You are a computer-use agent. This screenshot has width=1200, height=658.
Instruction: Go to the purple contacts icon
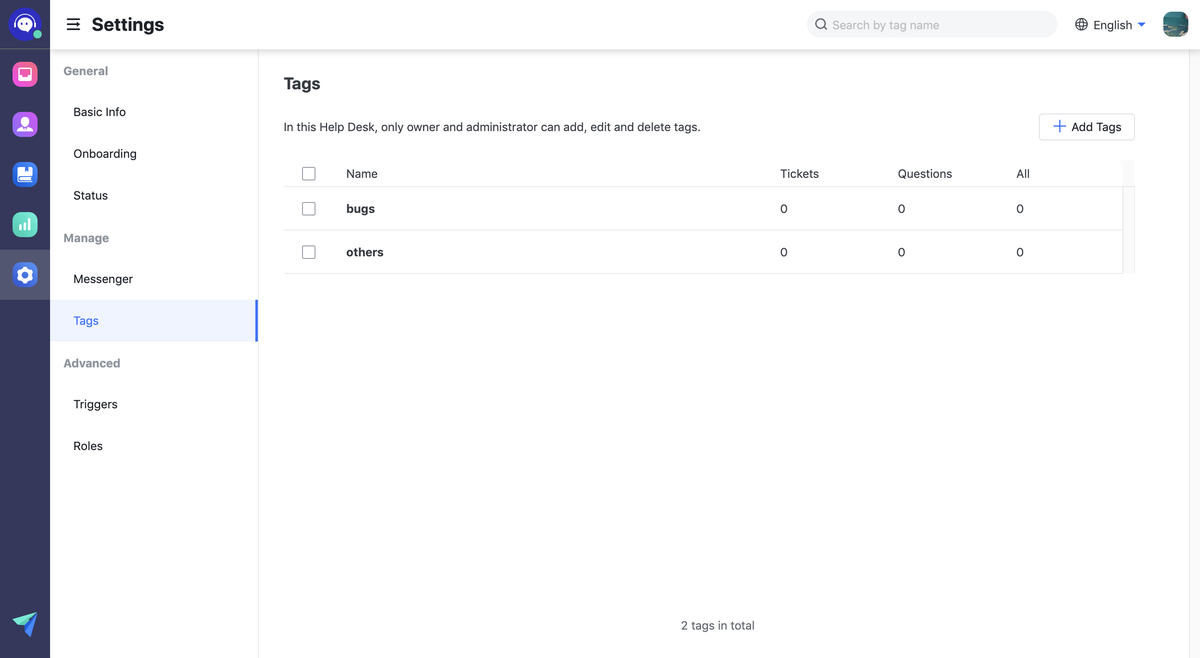pyautogui.click(x=25, y=124)
